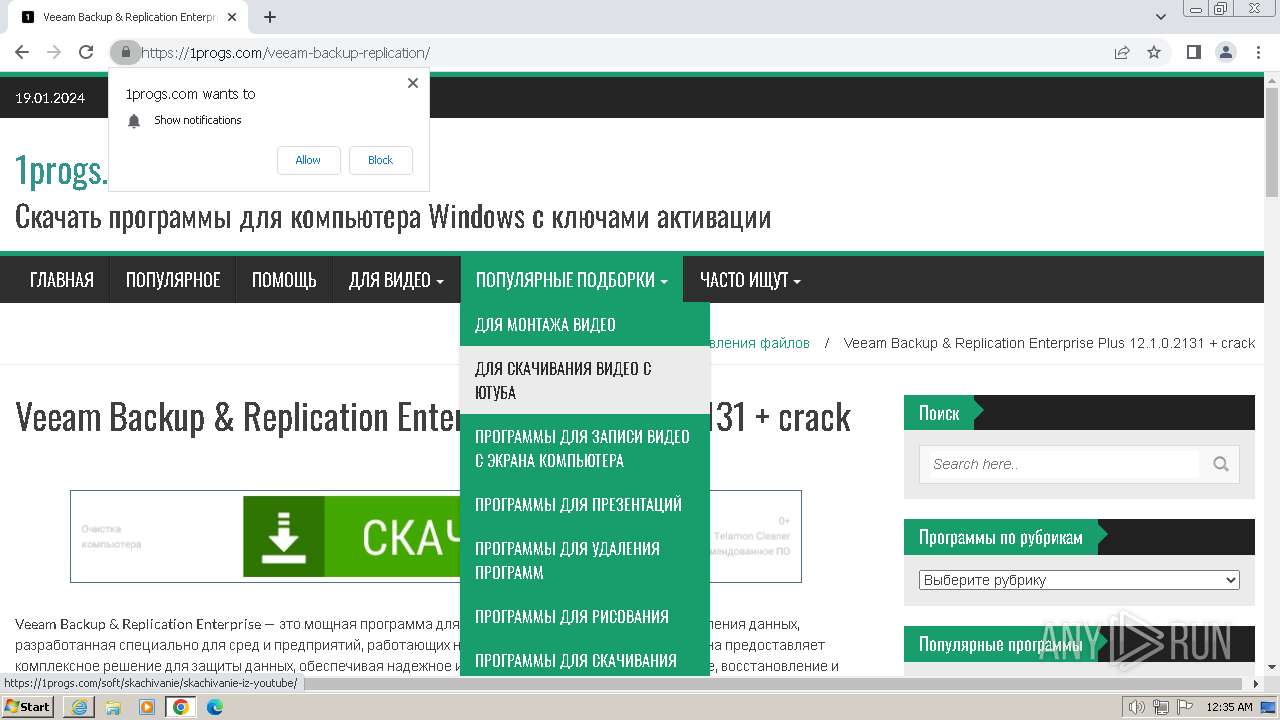Click the volume speaker tray icon
The image size is (1280, 720).
click(1137, 707)
